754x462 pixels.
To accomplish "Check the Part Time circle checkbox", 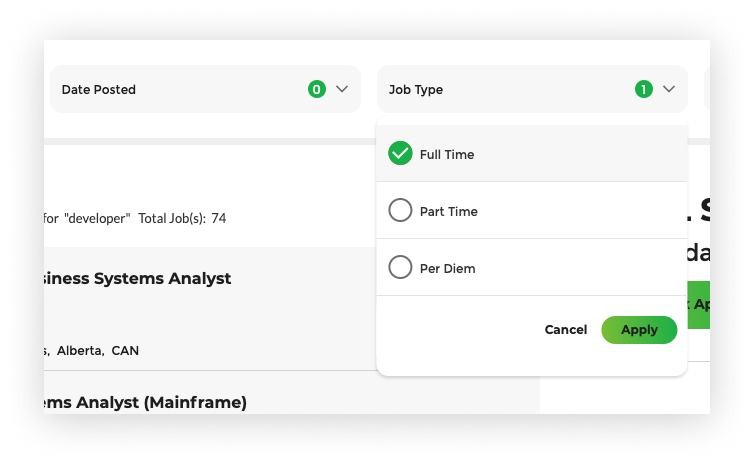I will 400,211.
